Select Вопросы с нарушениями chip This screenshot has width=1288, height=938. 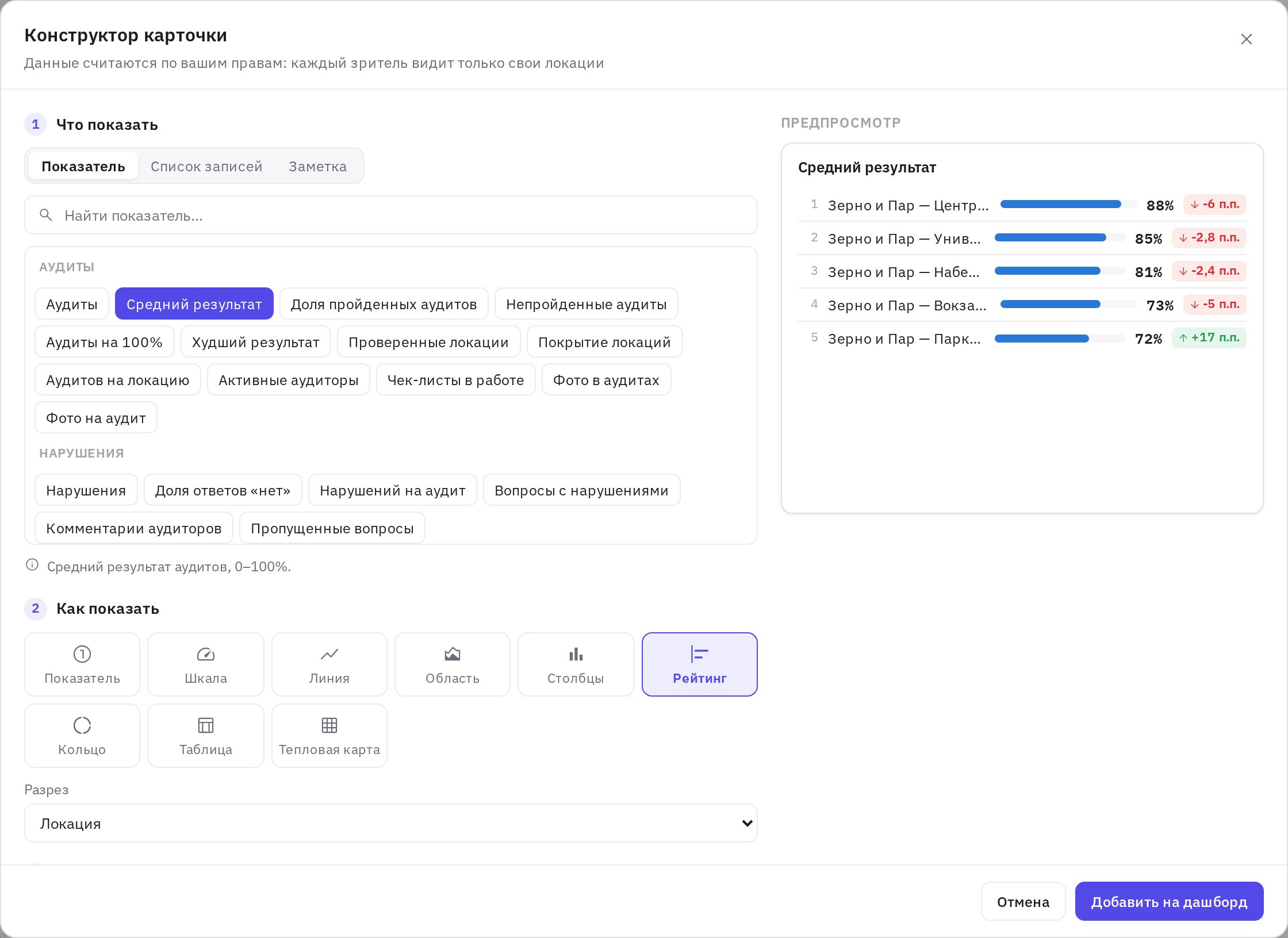point(582,490)
